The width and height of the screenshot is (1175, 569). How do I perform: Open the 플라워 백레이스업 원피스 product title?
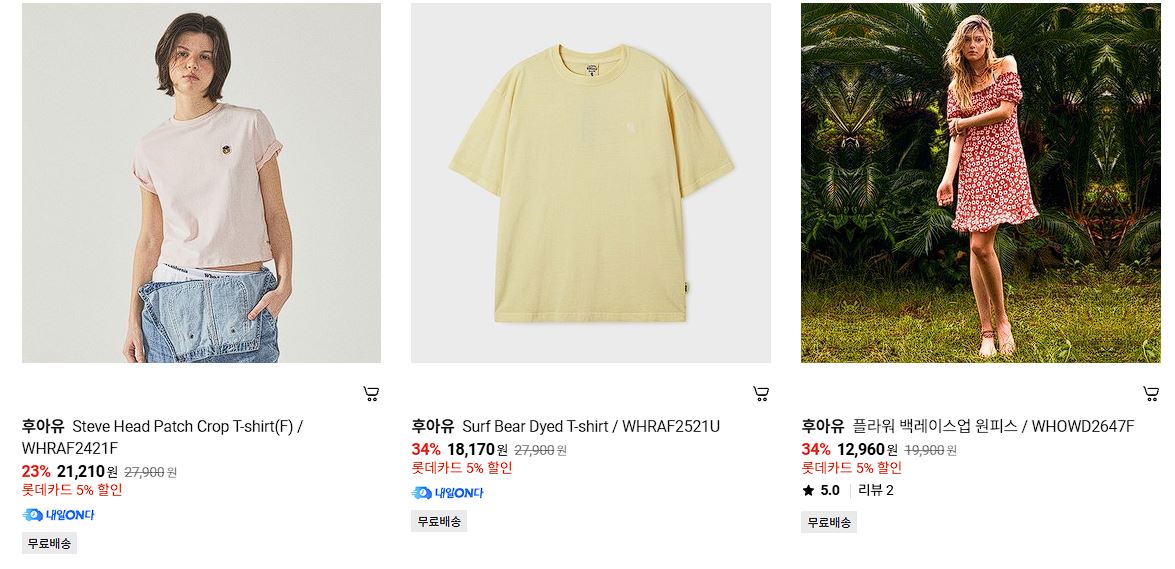point(993,427)
